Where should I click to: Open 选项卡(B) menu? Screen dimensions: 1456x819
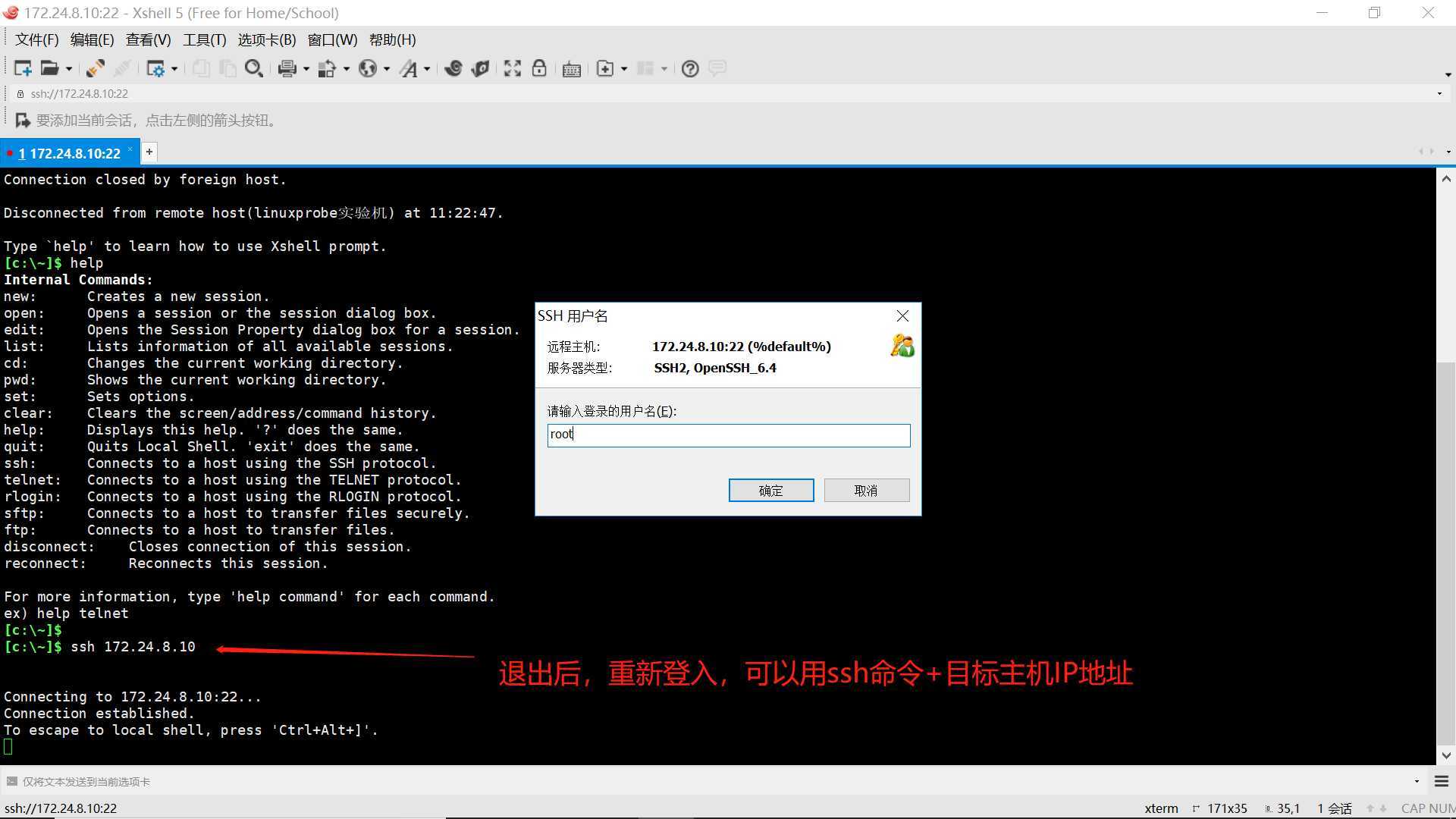[267, 39]
